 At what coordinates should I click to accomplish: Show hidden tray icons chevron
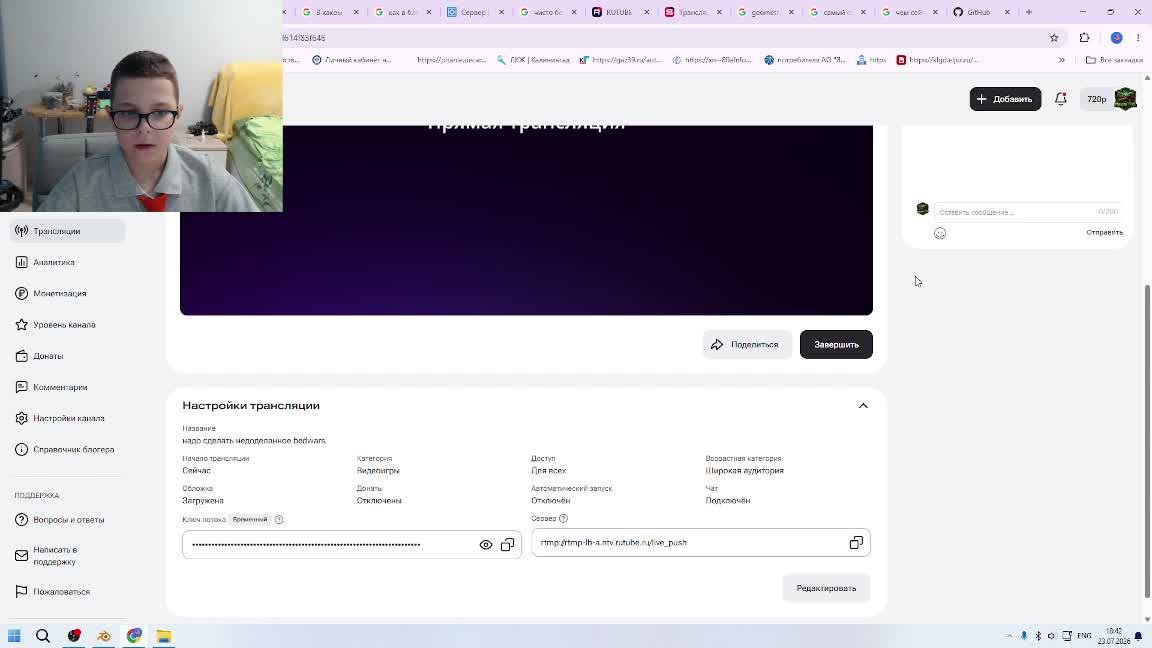[1009, 636]
